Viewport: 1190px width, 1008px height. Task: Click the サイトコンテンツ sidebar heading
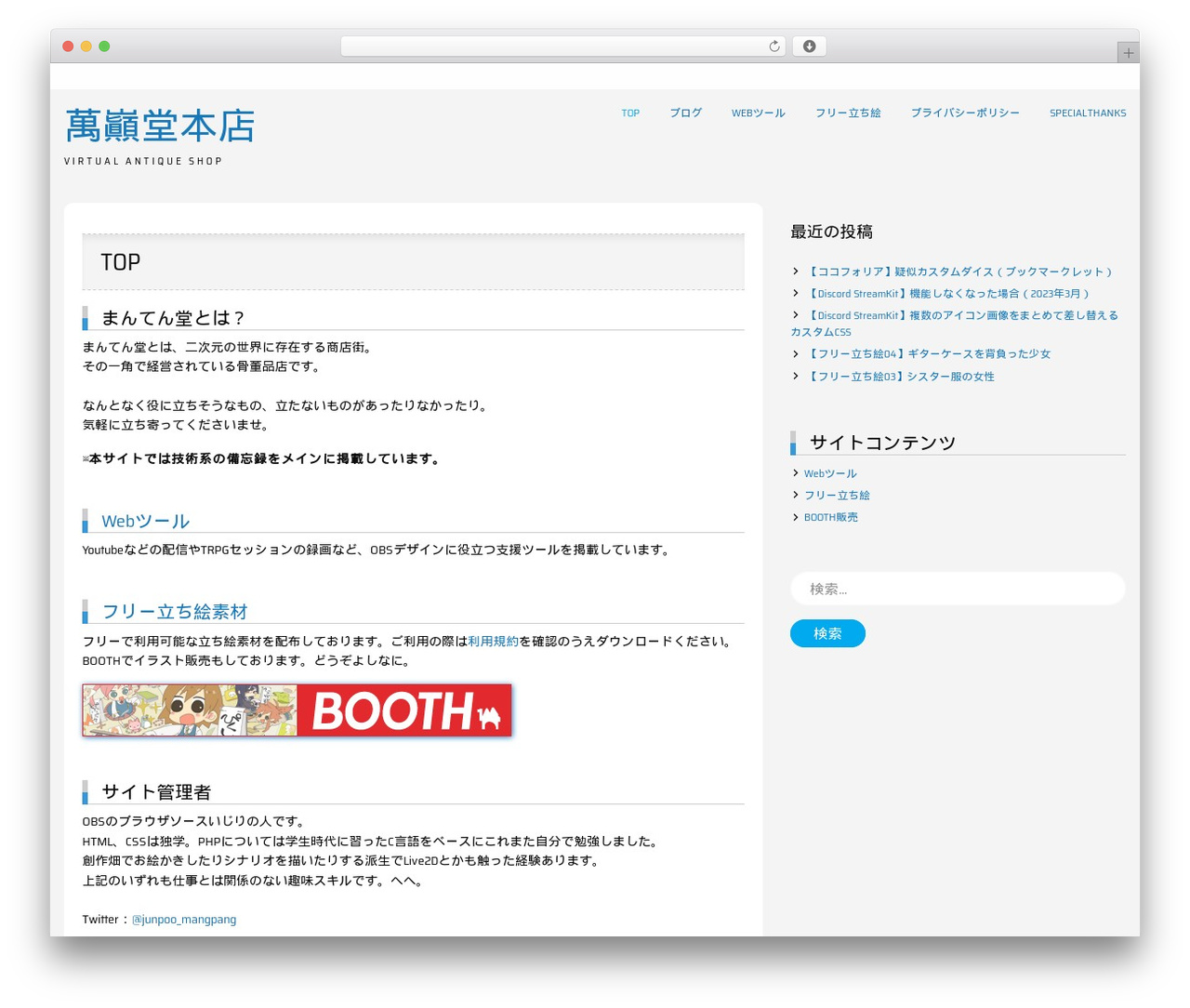pyautogui.click(x=882, y=443)
